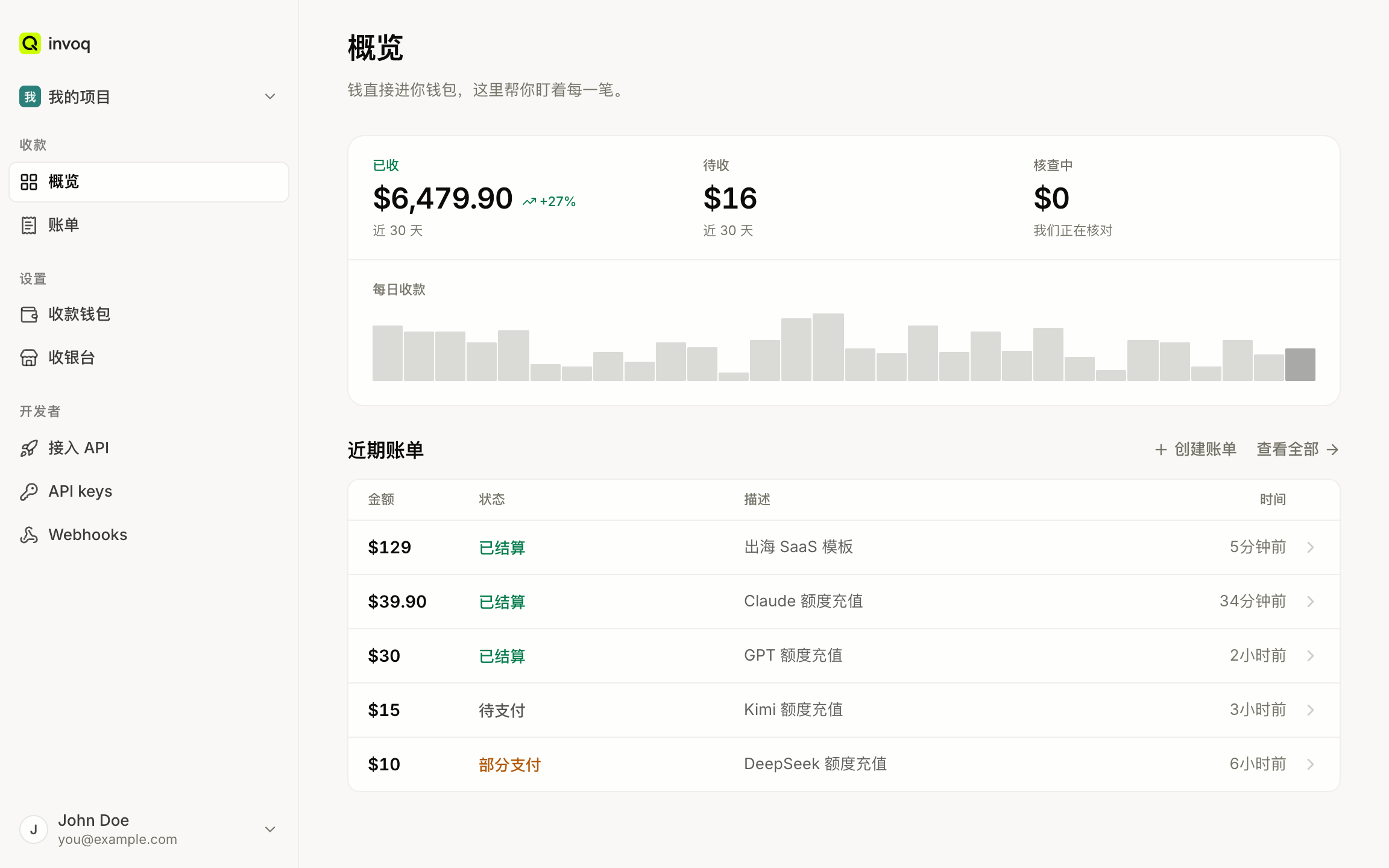1389x868 pixels.
Task: Click the 待支付 status text
Action: tap(502, 710)
